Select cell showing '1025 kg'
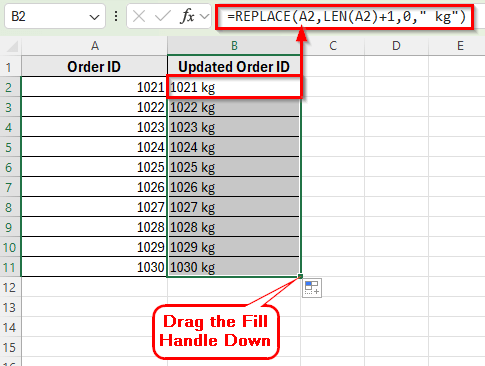 (234, 167)
